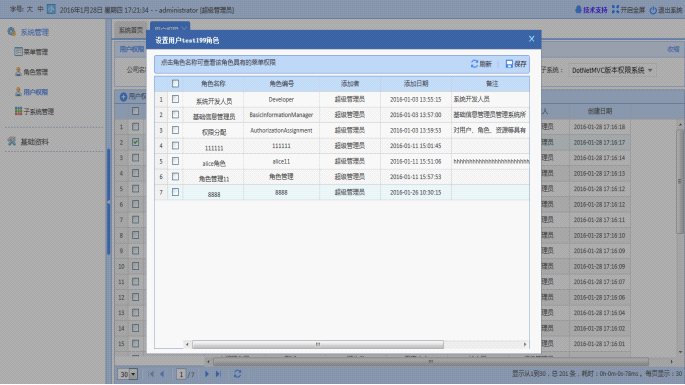The width and height of the screenshot is (685, 385).
Task: Click the 'Developer' role code cell
Action: point(281,100)
